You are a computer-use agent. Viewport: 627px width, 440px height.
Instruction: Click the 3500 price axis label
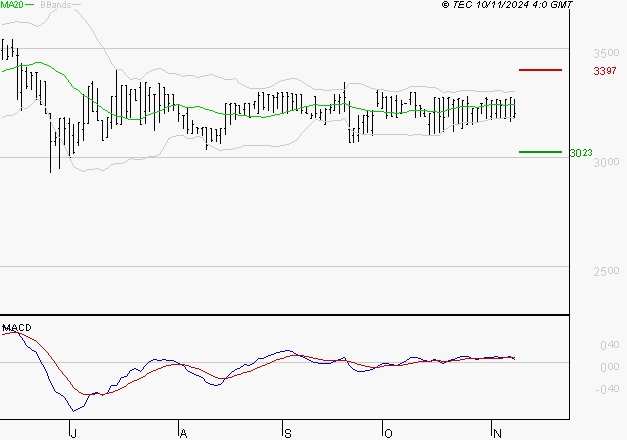[606, 53]
